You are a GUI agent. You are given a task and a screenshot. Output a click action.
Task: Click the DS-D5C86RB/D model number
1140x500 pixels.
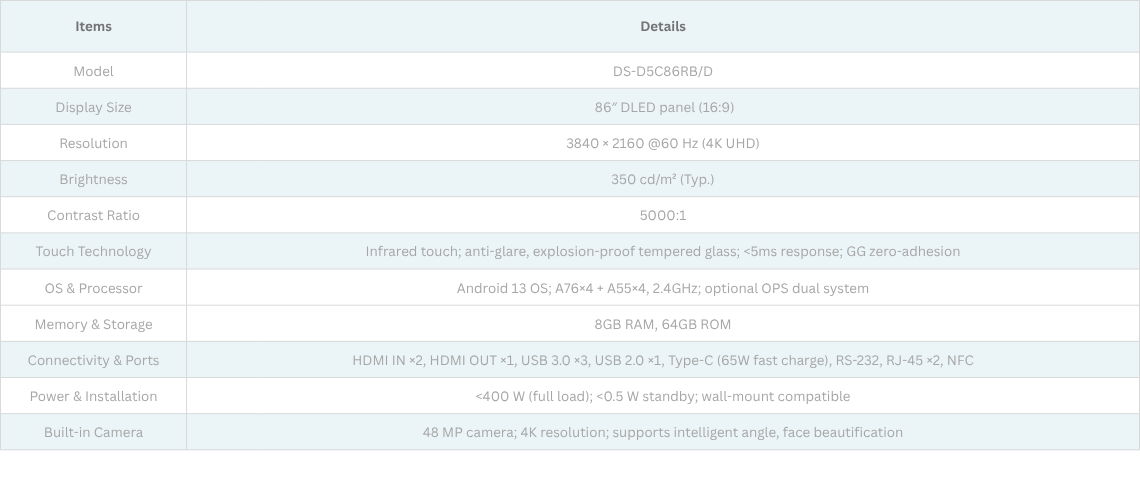[663, 71]
